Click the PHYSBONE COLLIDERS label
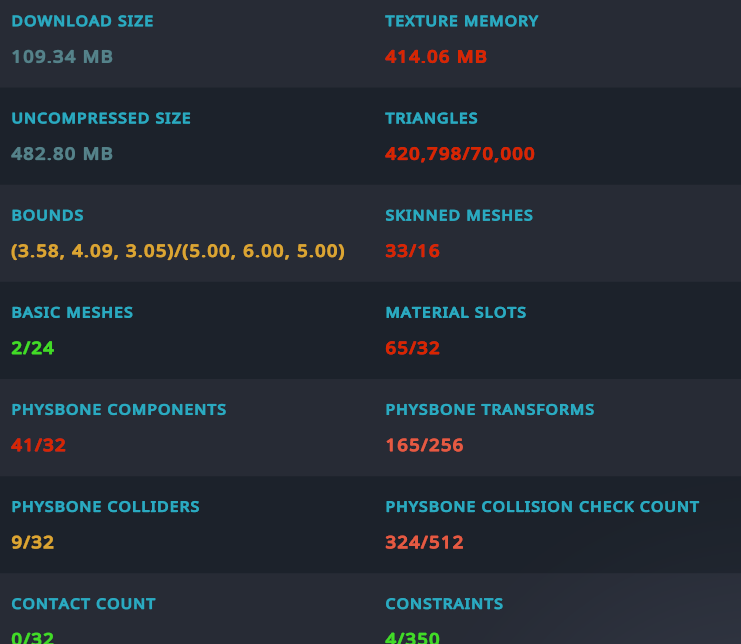The image size is (741, 644). click(105, 507)
